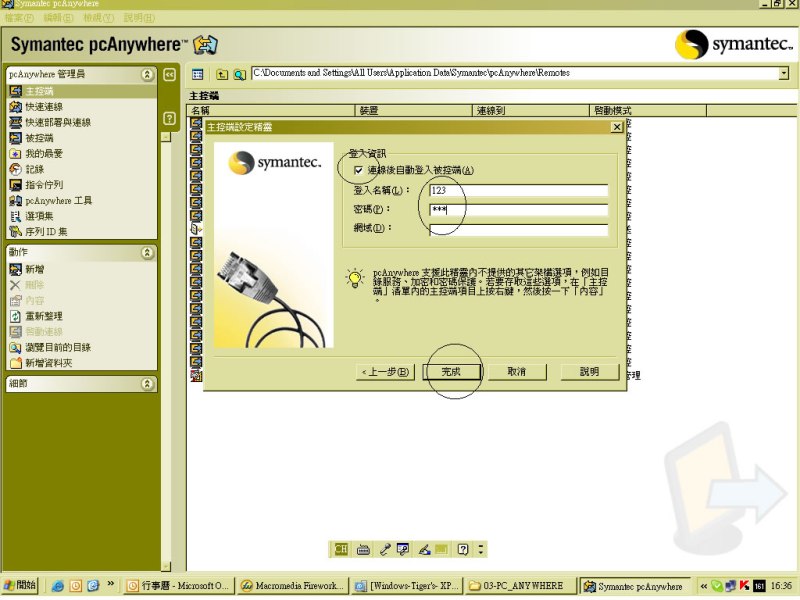800x600 pixels.
Task: Switch to the 行事曆 - Microsoft taskbar window
Action: tap(179, 586)
